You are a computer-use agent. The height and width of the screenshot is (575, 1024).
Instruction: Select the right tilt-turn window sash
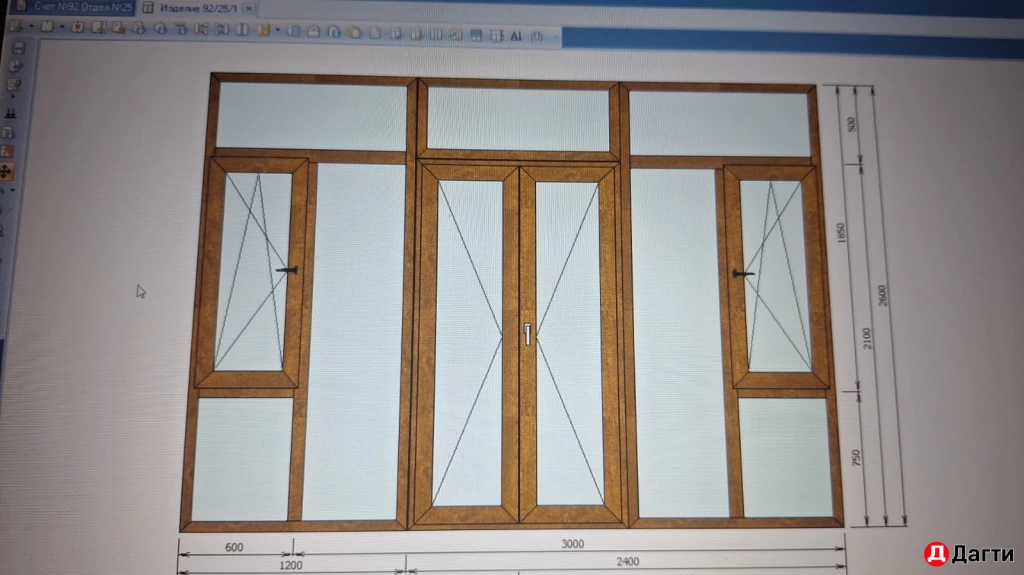774,274
